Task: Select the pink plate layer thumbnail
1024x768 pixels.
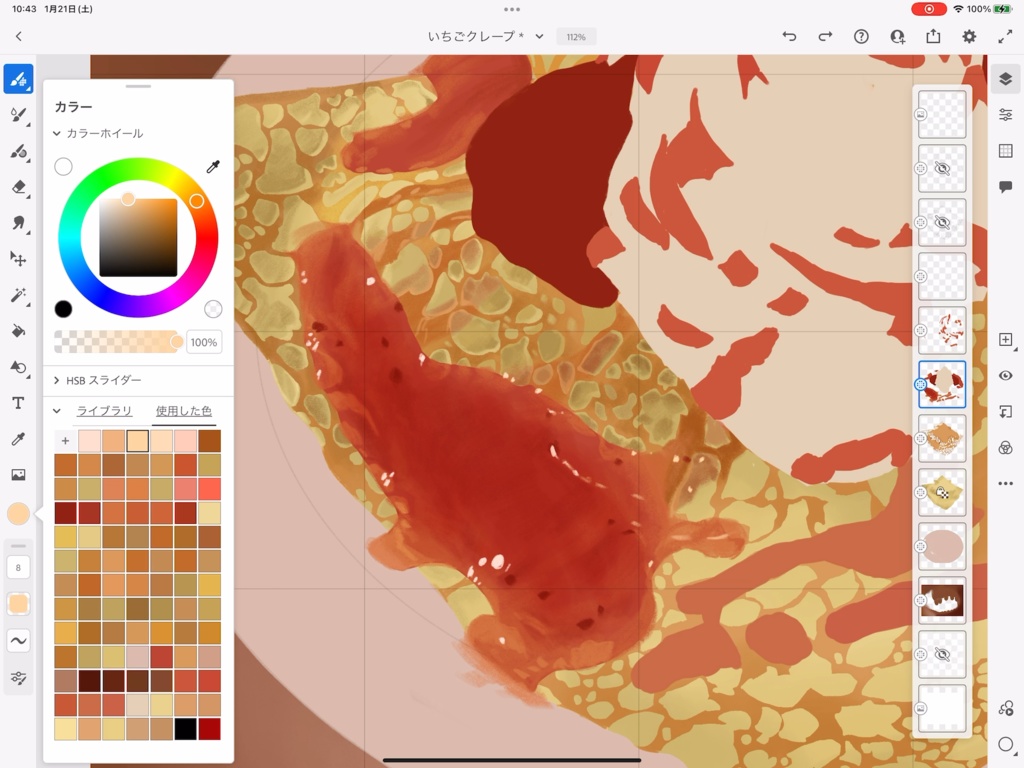Action: 942,547
